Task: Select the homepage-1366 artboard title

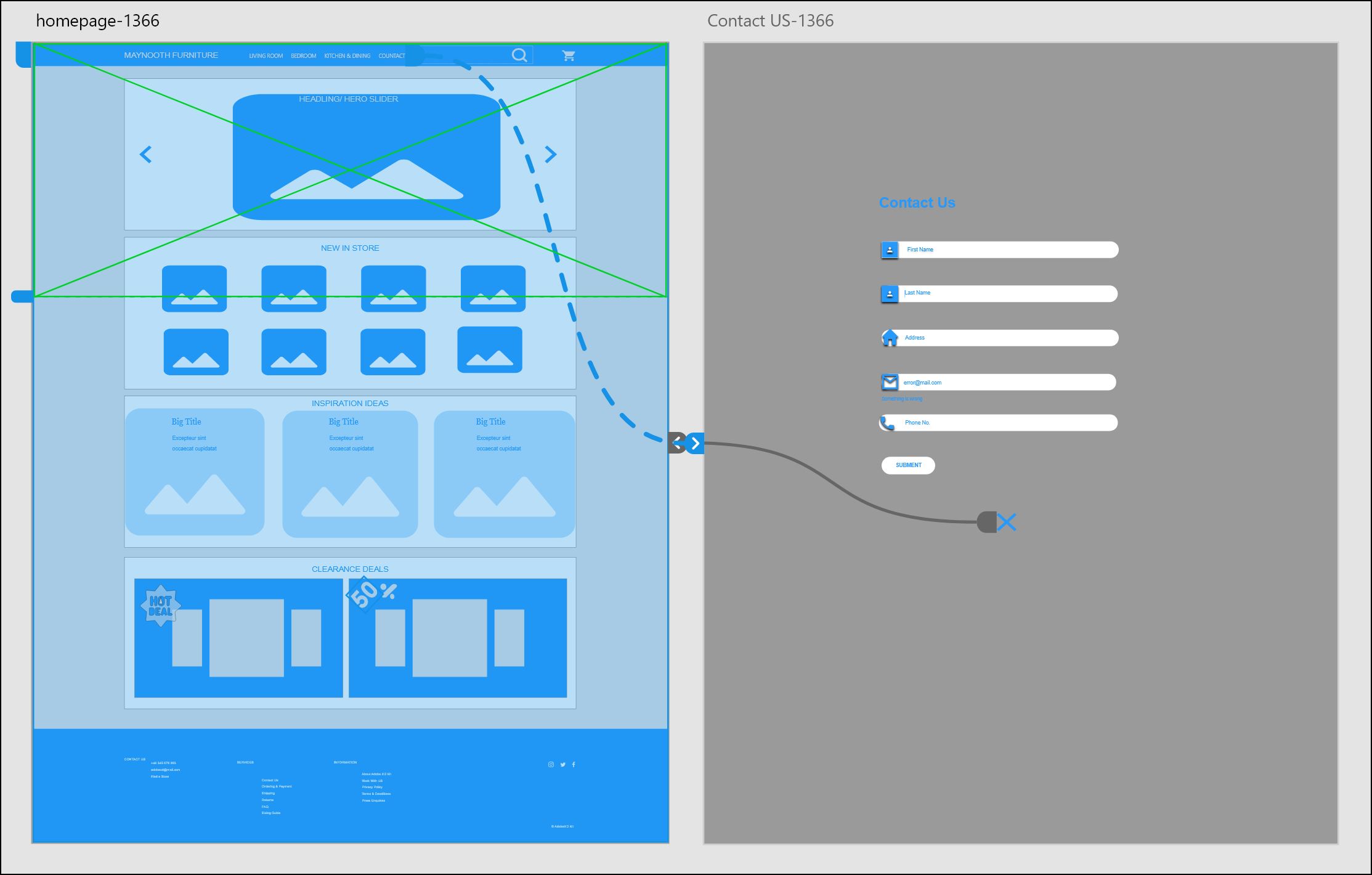Action: coord(97,20)
